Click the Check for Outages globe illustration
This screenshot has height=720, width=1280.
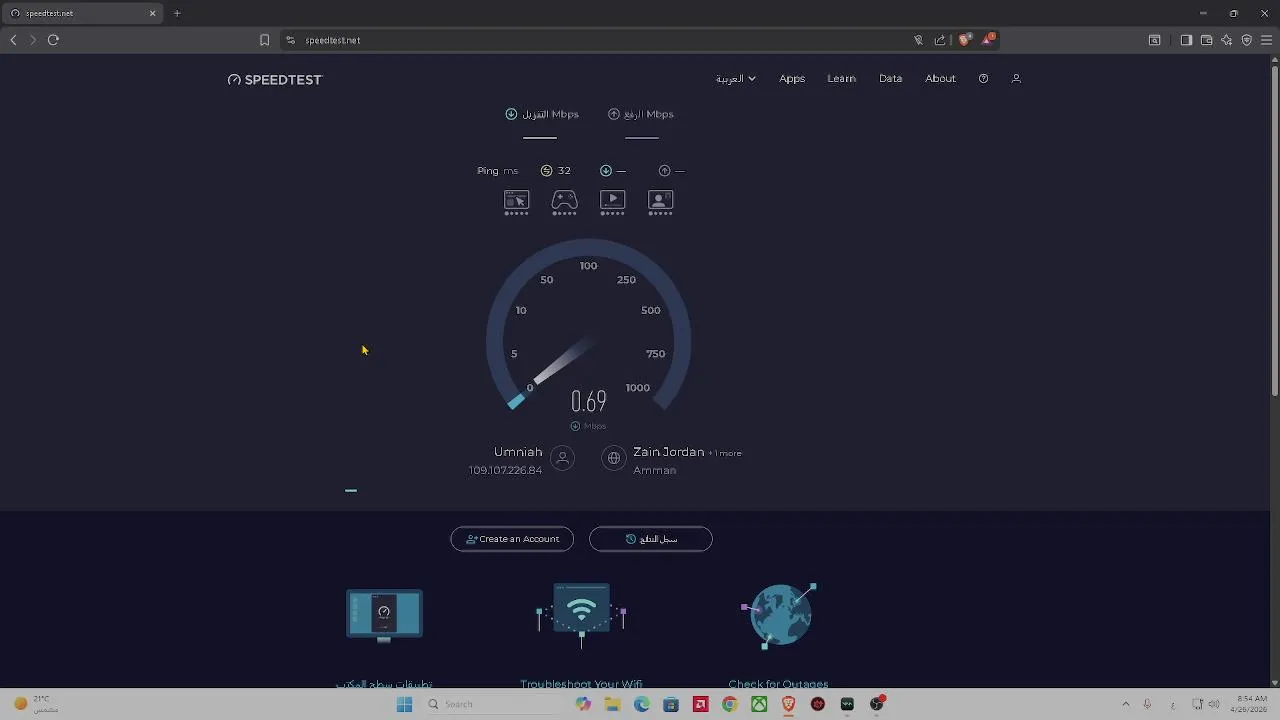pyautogui.click(x=779, y=615)
